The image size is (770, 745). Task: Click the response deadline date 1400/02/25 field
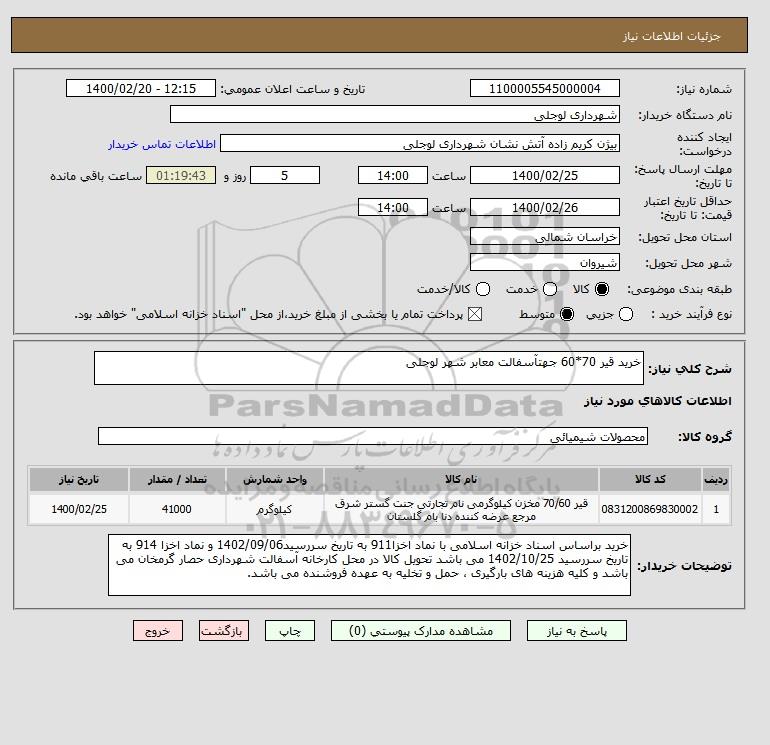click(545, 175)
